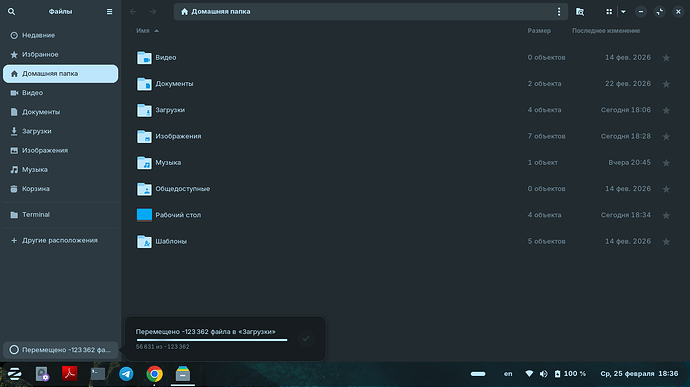Click the 'Перемещено -123 362 файла' popup text
The width and height of the screenshot is (690, 387).
coord(206,332)
